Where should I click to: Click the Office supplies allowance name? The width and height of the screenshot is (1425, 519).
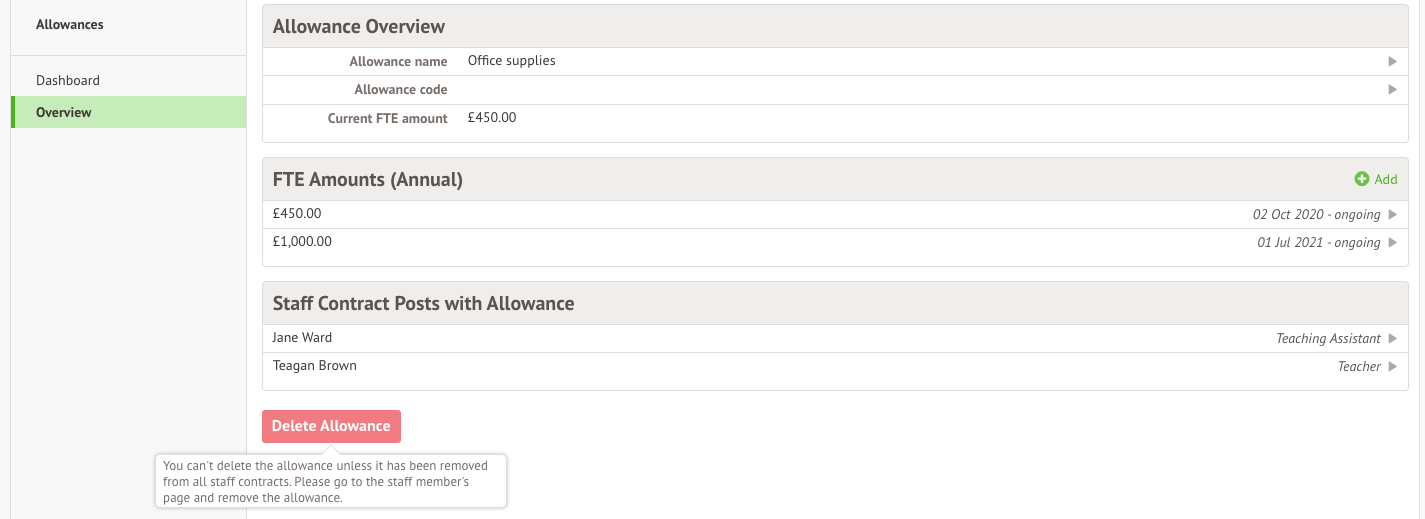(x=511, y=61)
